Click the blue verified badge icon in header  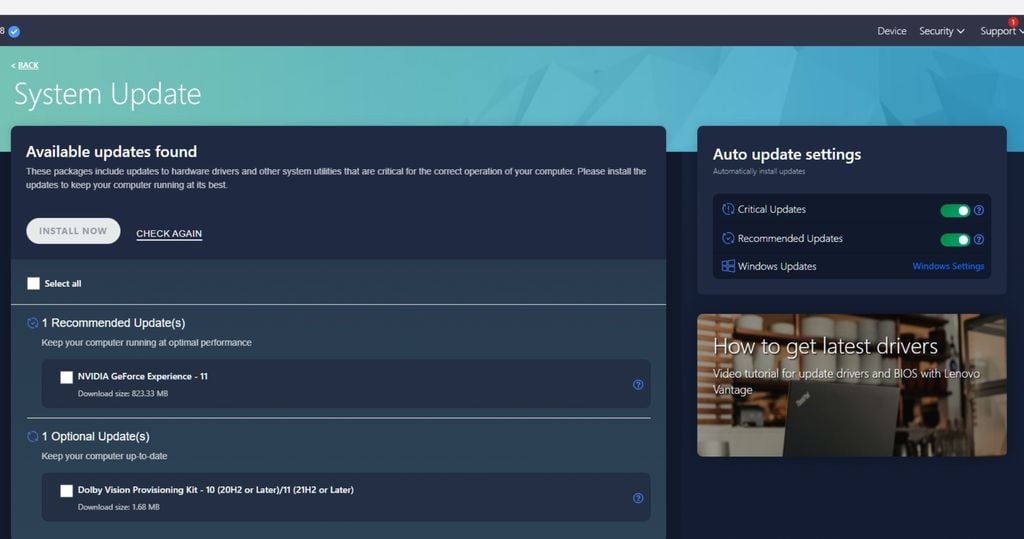pos(14,31)
